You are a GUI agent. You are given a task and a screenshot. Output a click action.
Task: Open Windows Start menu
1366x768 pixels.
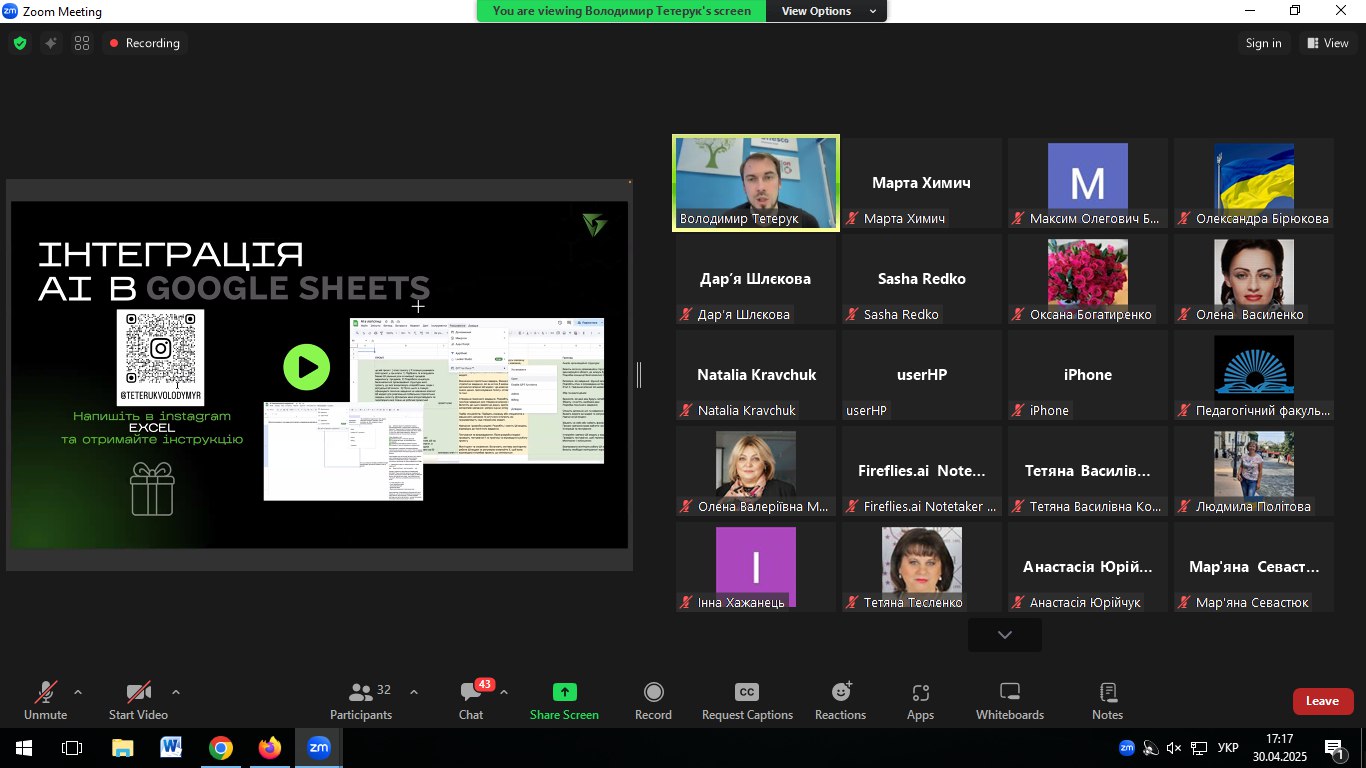[23, 748]
